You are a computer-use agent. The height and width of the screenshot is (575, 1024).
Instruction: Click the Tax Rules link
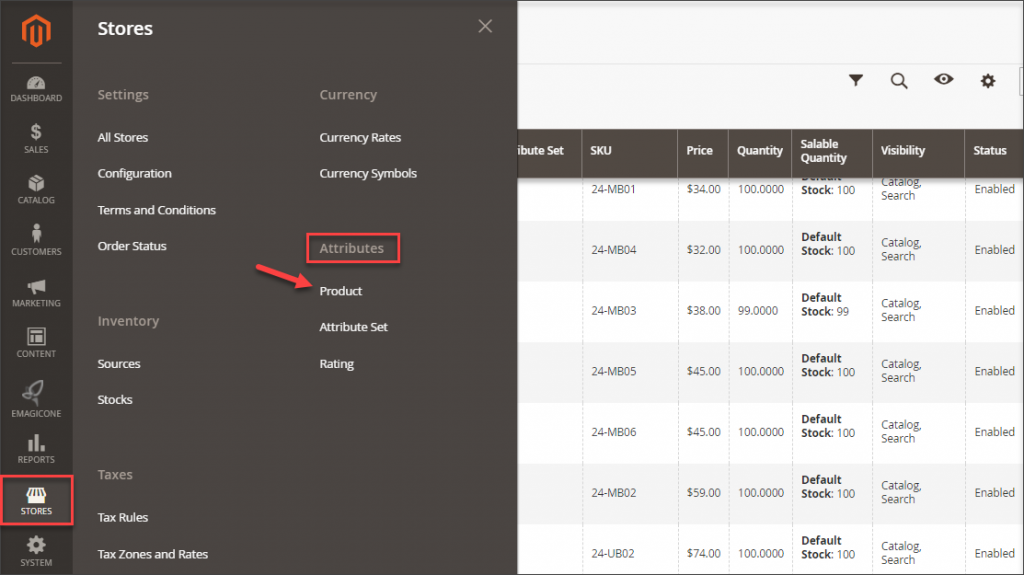click(x=122, y=517)
